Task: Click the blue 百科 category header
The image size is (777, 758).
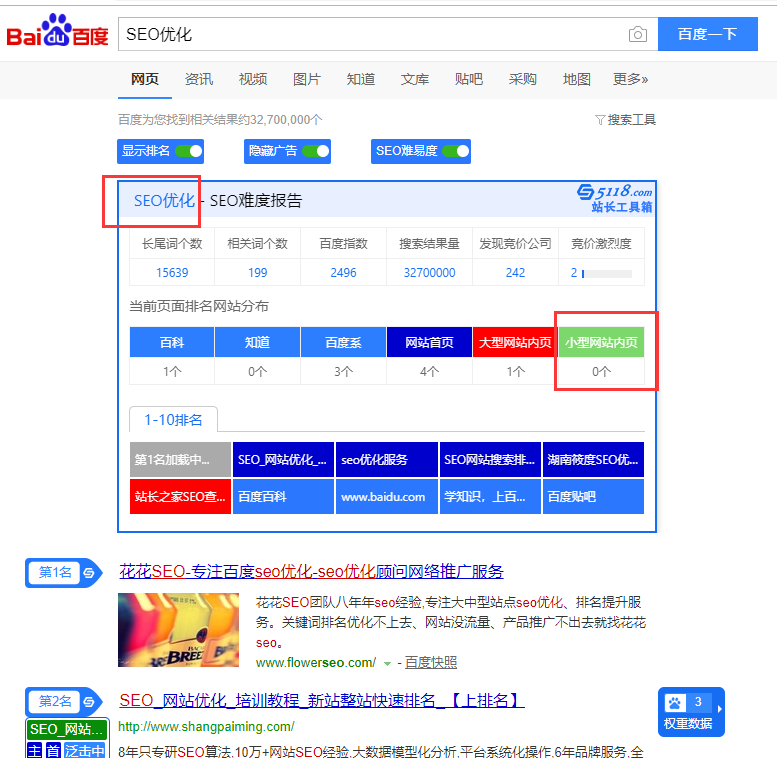Action: [172, 342]
